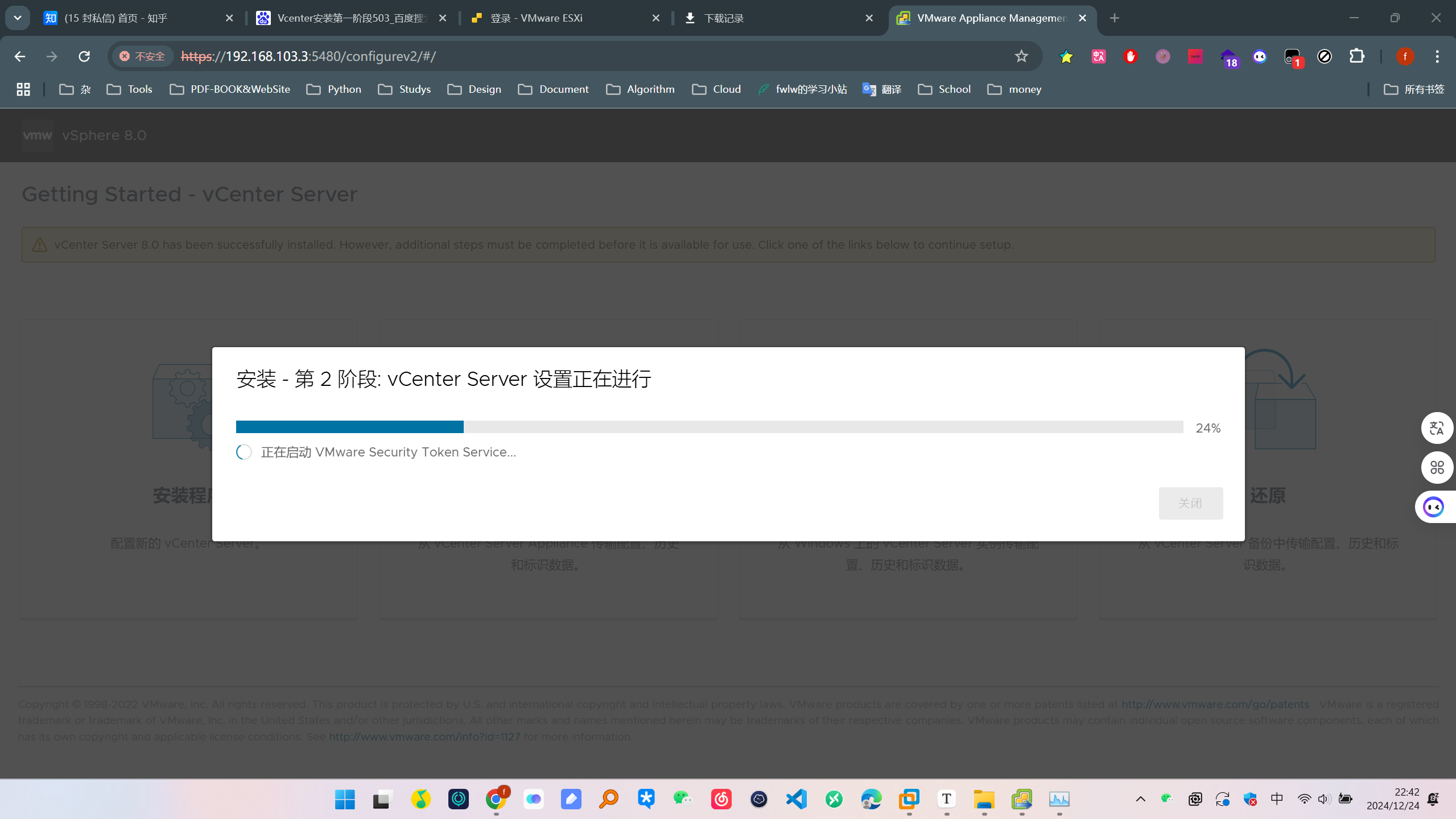Open the volume tray icon
Viewport: 1456px width, 819px height.
click(x=1324, y=799)
